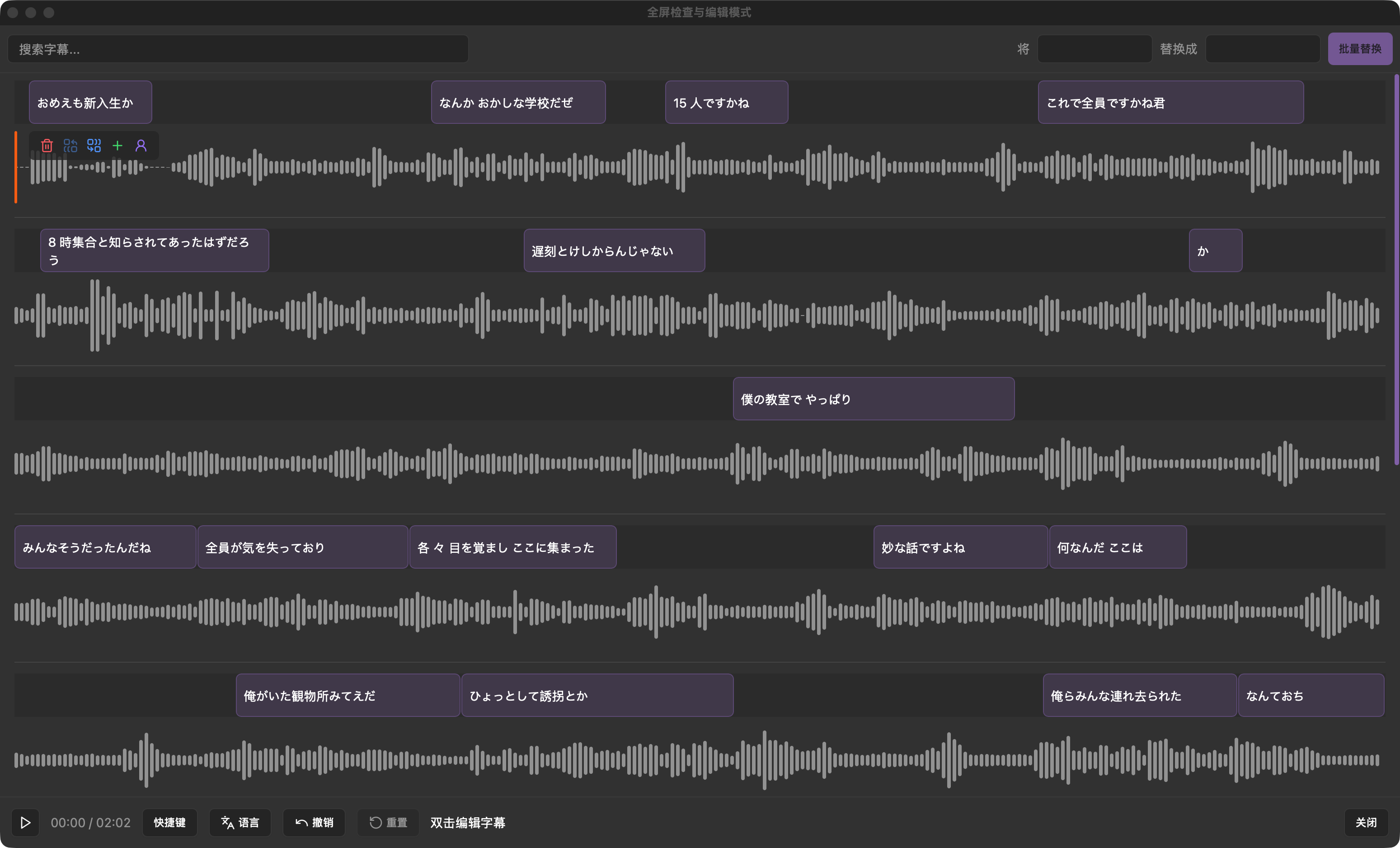Focus the 搜索字幕 search field
Viewport: 1400px width, 848px height.
pos(238,49)
